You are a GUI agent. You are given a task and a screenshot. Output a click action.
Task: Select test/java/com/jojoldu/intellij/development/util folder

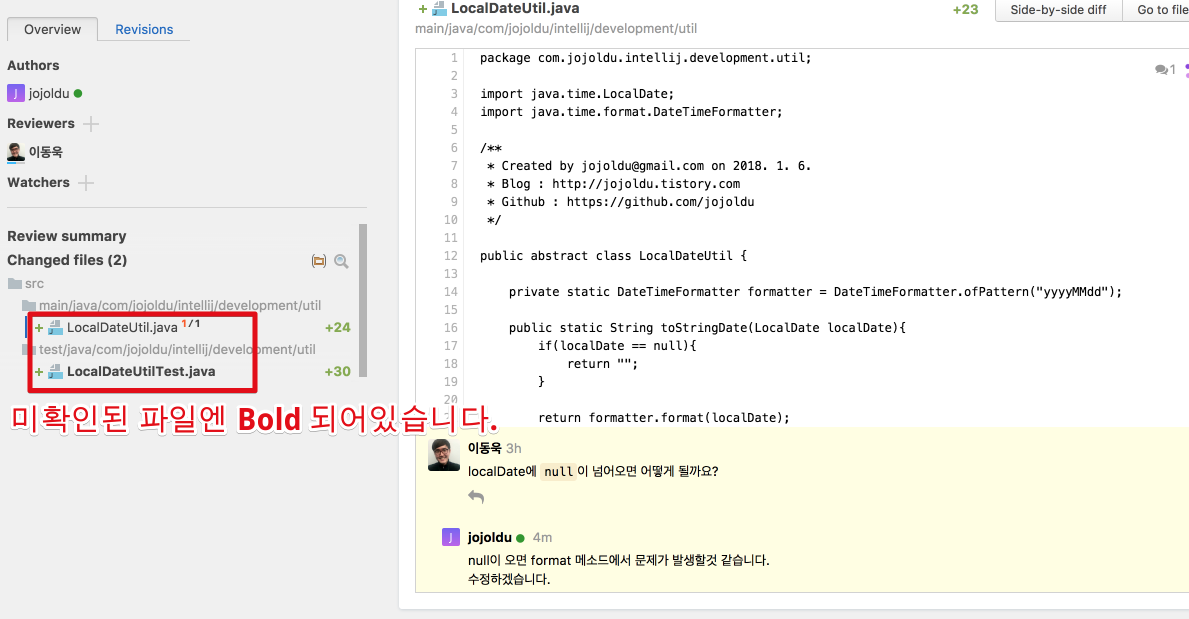click(177, 350)
